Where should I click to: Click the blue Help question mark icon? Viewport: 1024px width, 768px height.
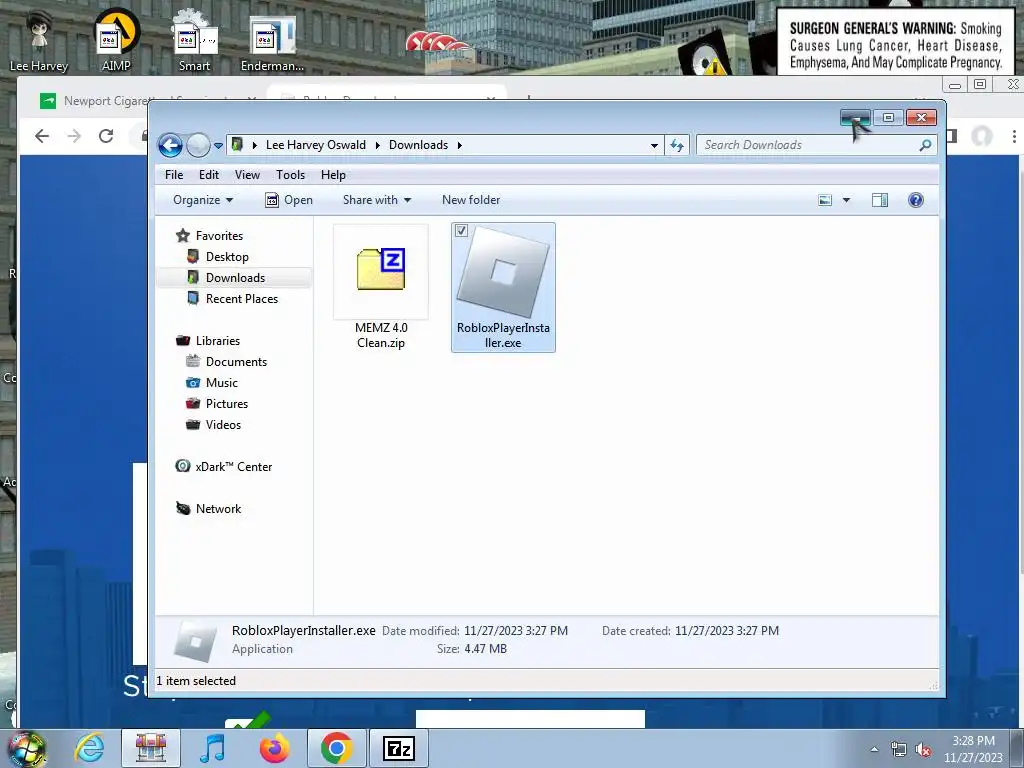click(x=916, y=200)
